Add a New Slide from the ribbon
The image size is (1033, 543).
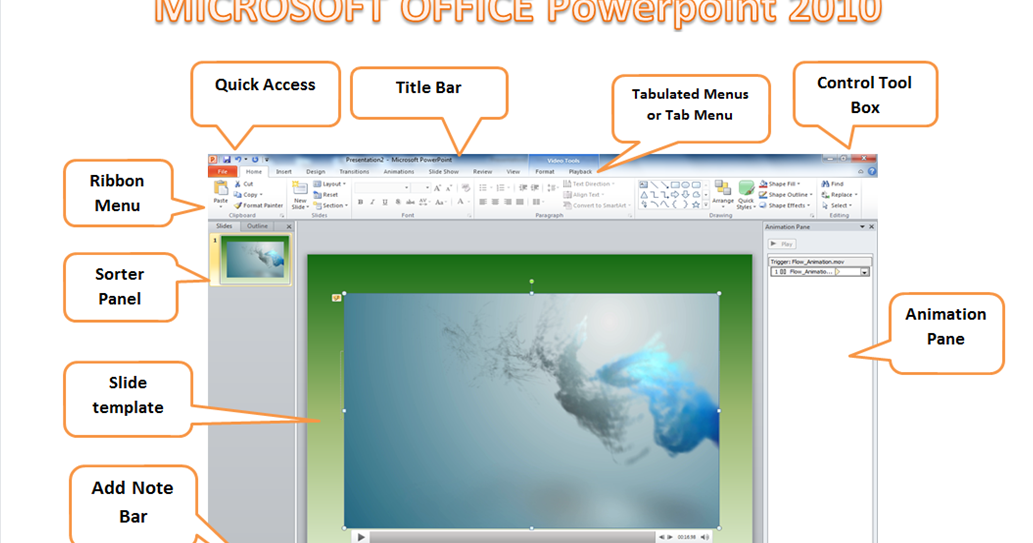point(300,195)
